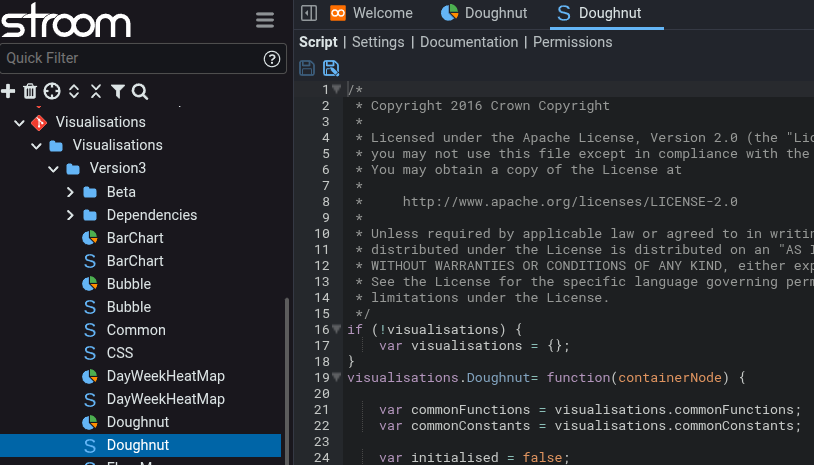Fold the function at line 19
Viewport: 814px width, 465px height.
[336, 377]
